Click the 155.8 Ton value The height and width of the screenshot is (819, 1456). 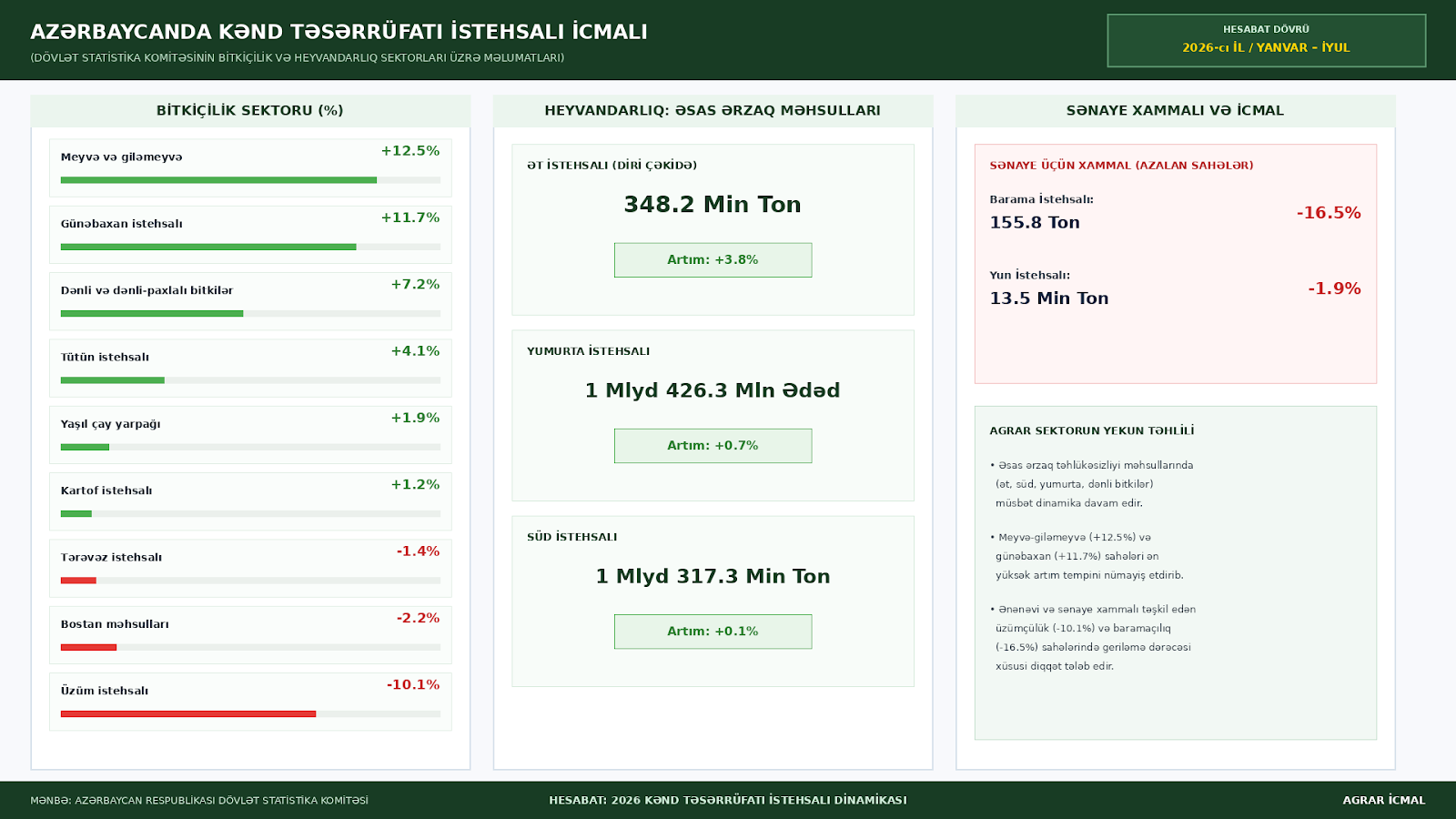(x=1035, y=223)
